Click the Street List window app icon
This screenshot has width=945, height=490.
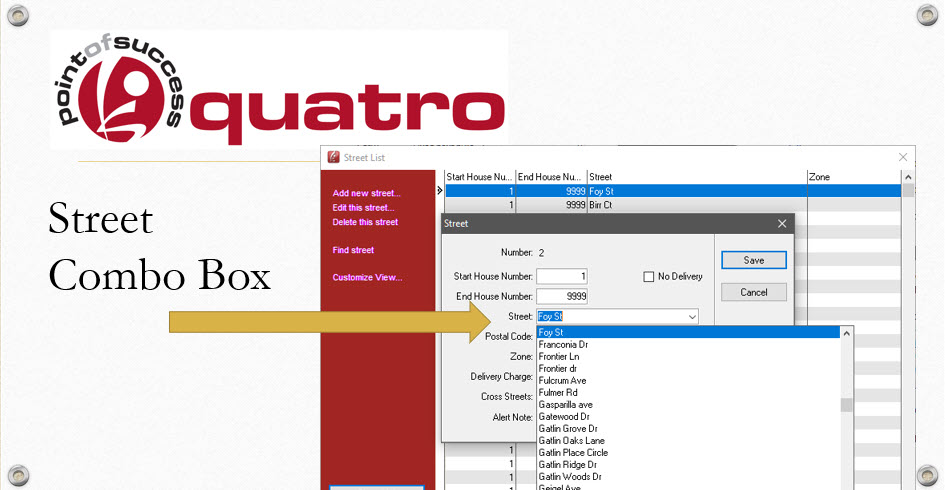click(x=333, y=157)
